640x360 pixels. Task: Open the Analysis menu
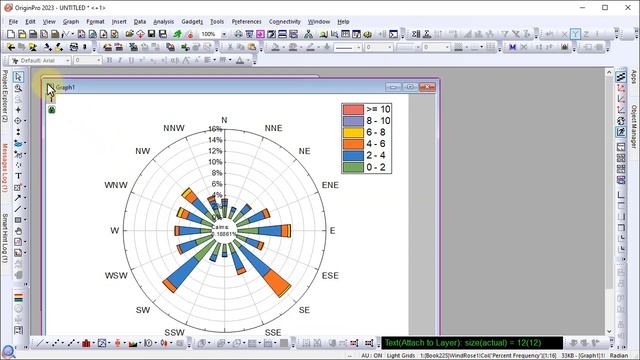[163, 22]
